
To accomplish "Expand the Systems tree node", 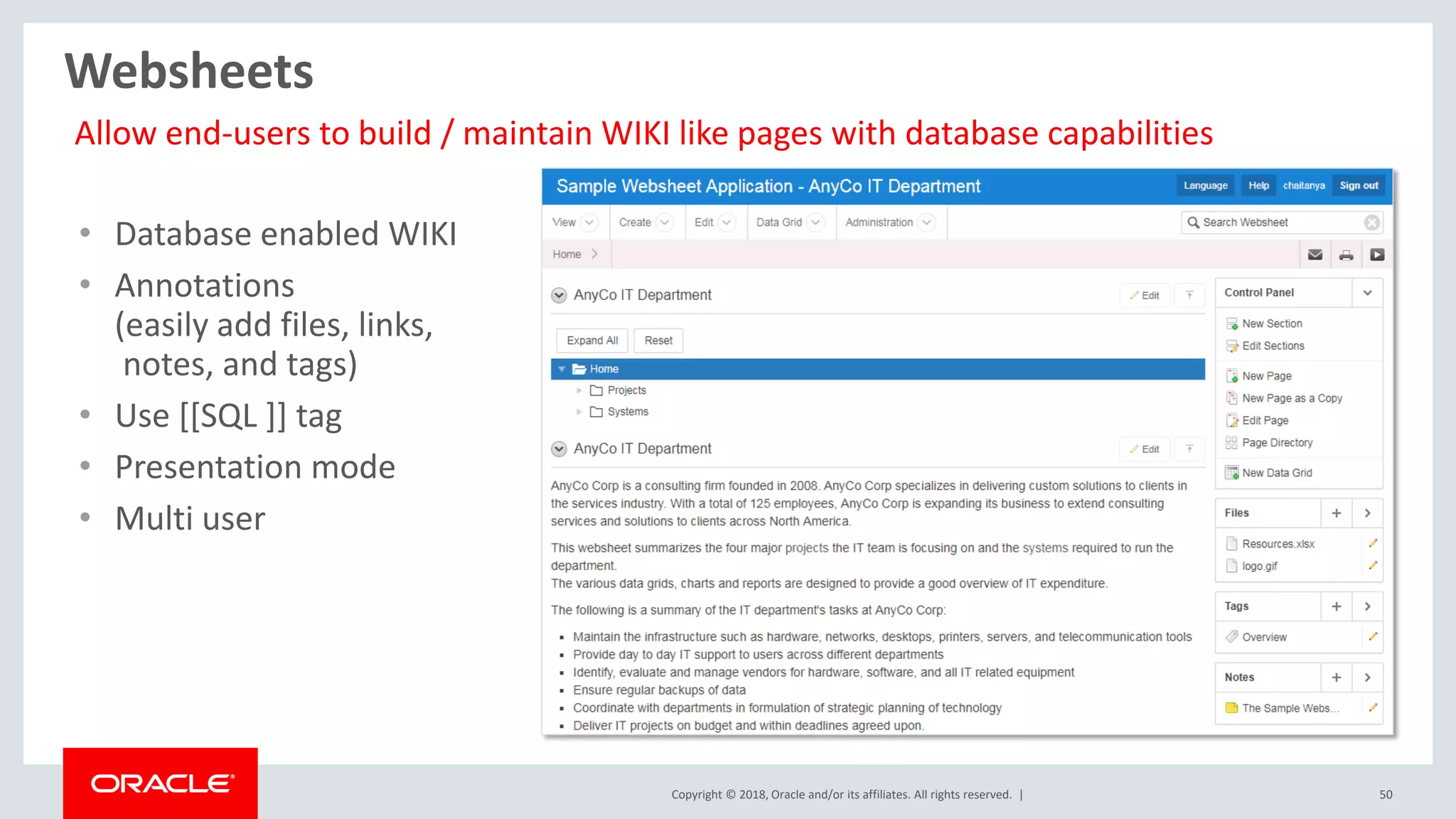I will tap(579, 412).
